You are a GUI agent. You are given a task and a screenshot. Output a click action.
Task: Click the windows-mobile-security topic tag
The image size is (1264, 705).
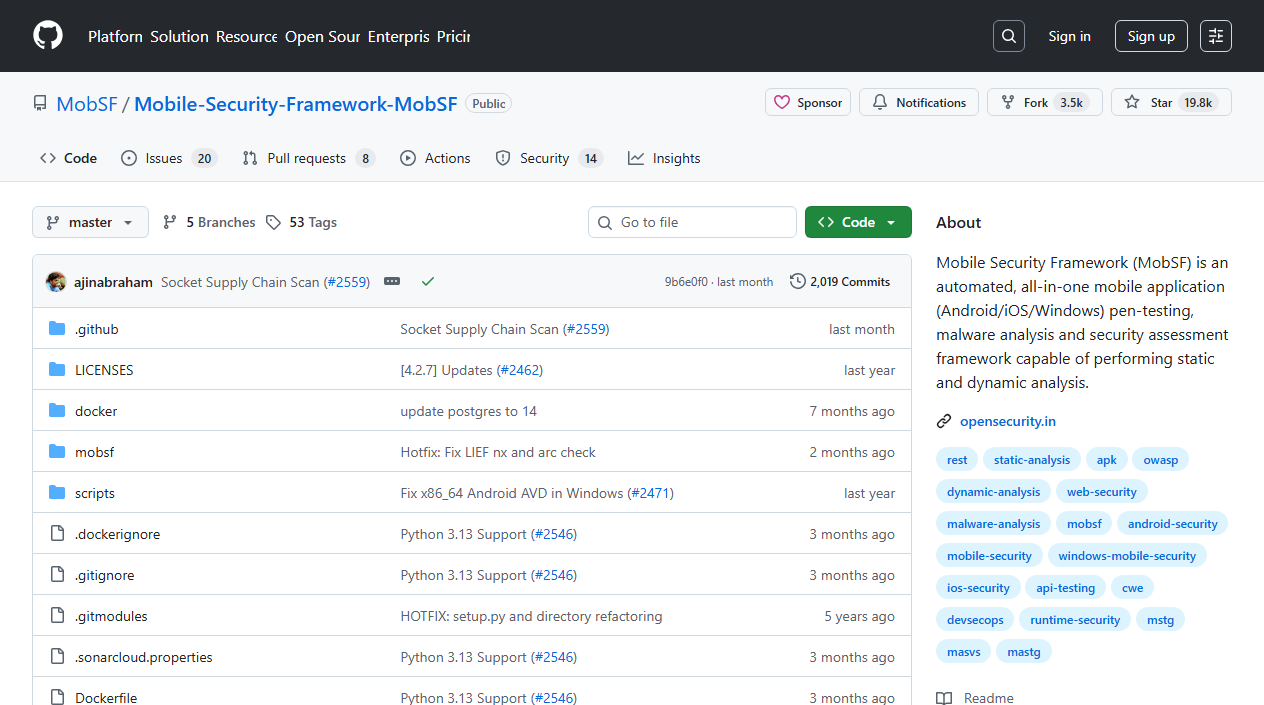1127,556
